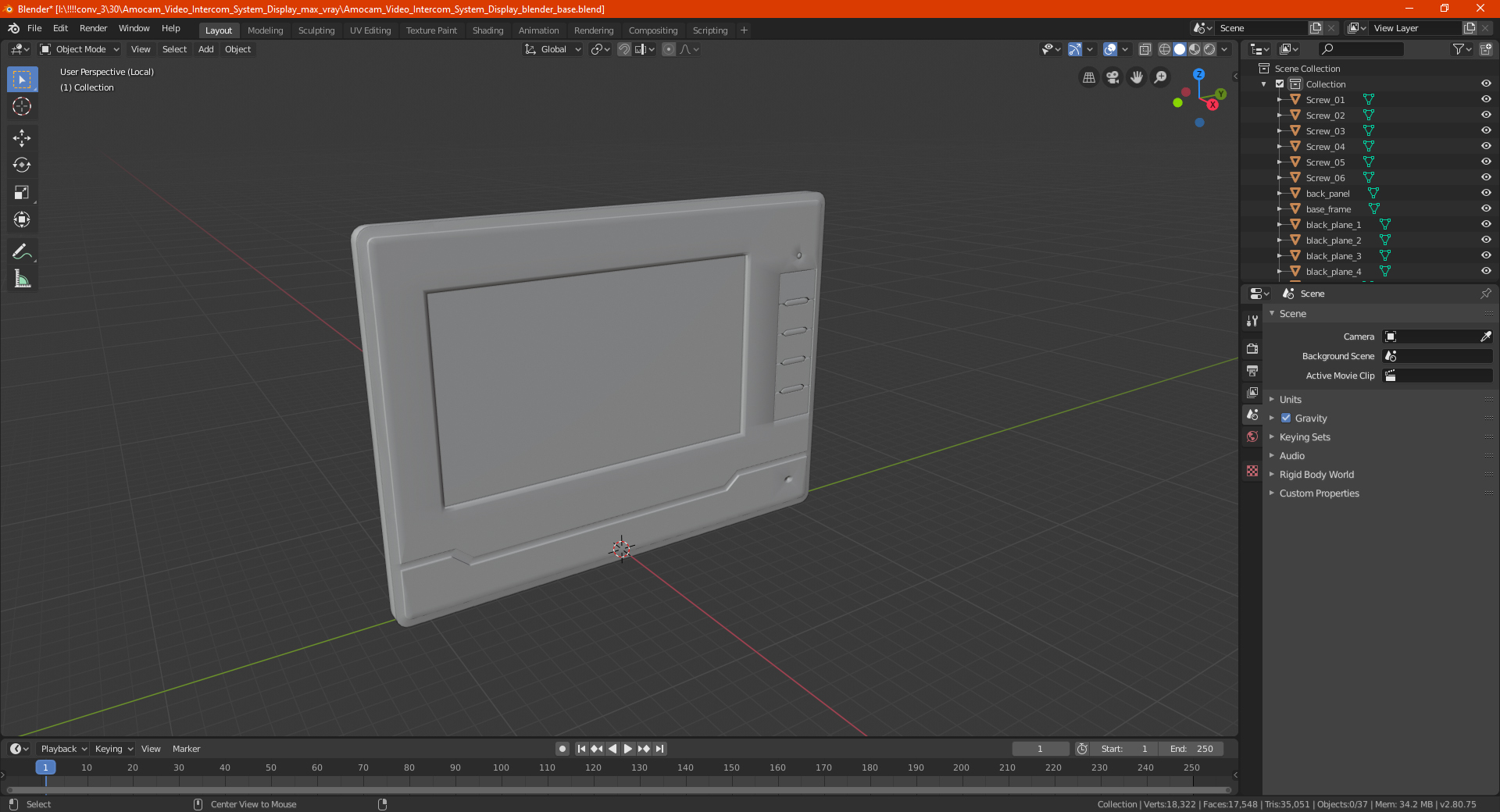This screenshot has width=1500, height=812.
Task: Open the Render properties tab
Action: [1252, 348]
